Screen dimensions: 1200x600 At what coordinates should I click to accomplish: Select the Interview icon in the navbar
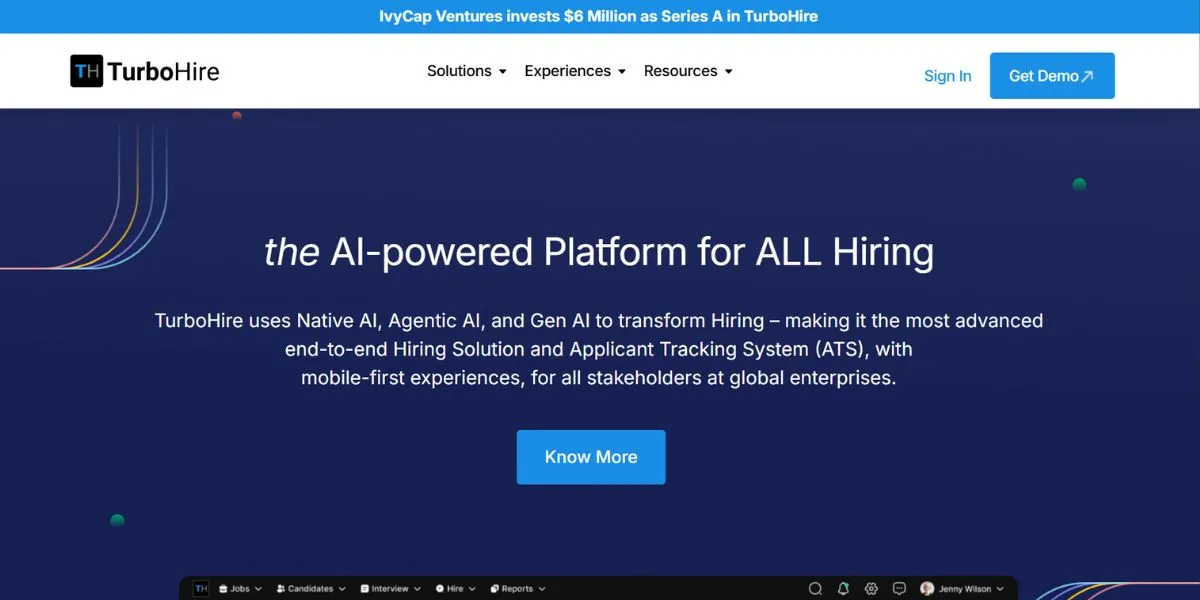coord(363,588)
